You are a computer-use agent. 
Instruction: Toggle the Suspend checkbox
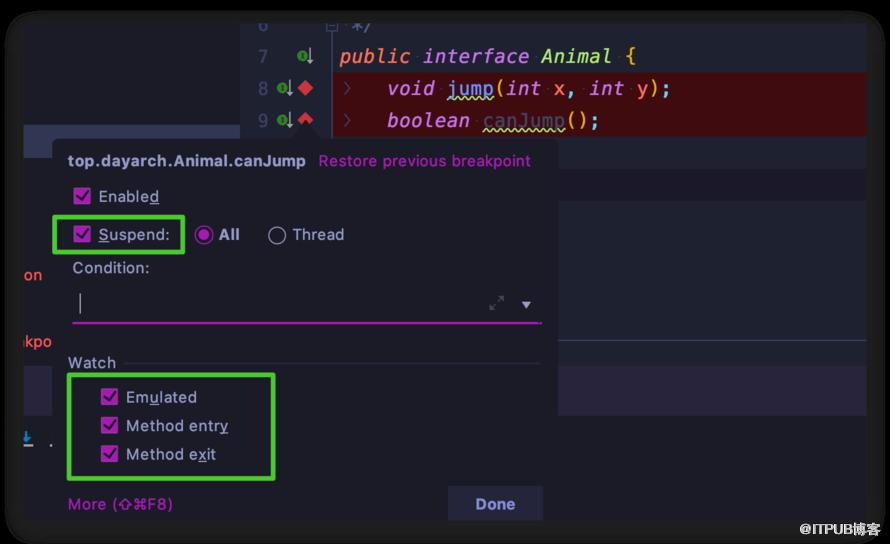point(82,234)
